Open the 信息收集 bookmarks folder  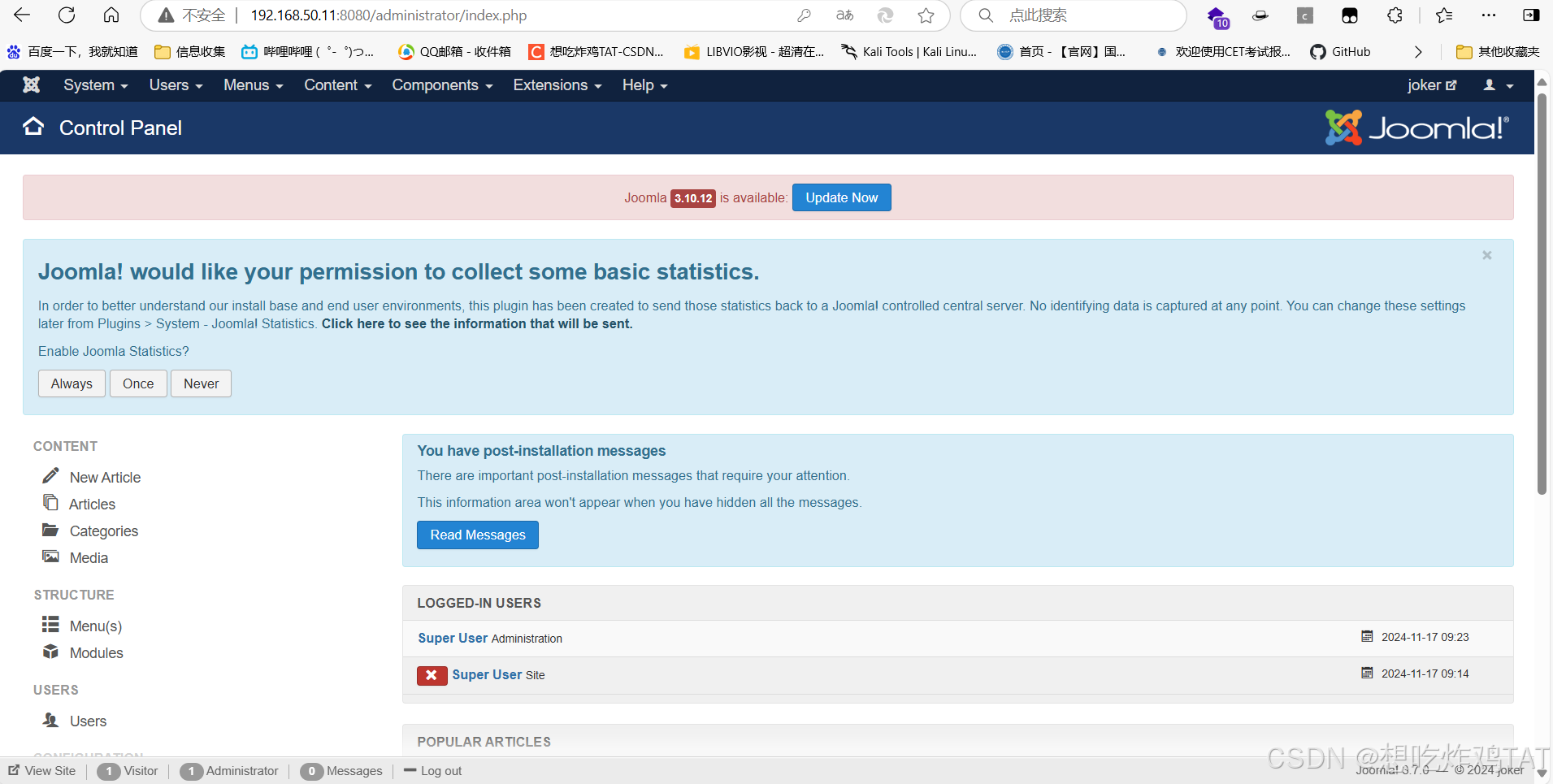(x=190, y=52)
